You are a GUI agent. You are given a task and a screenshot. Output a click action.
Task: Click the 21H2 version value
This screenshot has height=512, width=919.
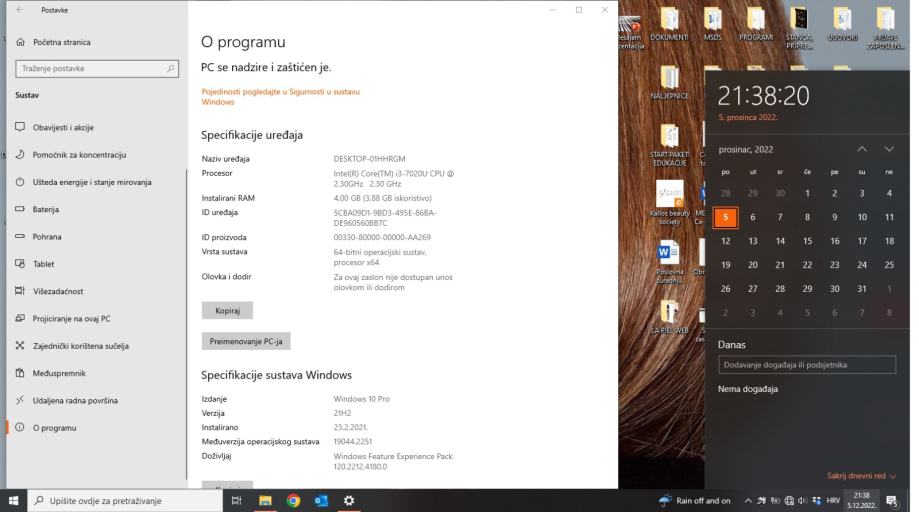pyautogui.click(x=342, y=413)
